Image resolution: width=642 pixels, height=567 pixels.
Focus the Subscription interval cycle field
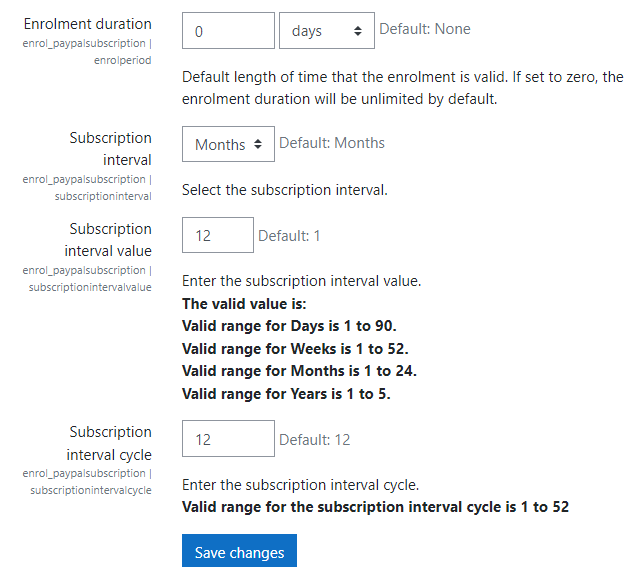228,438
